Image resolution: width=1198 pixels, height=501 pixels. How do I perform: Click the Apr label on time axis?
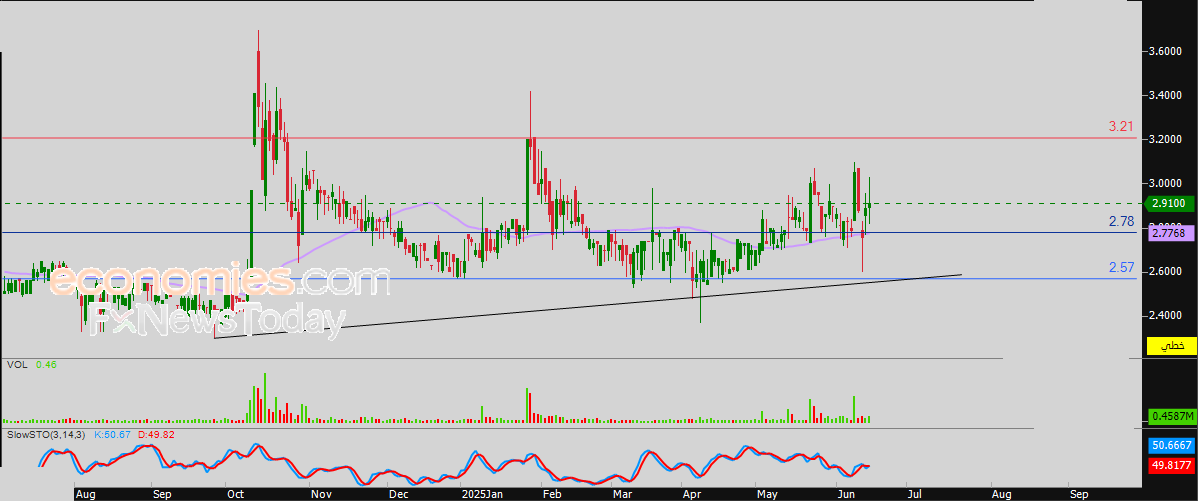tap(691, 494)
